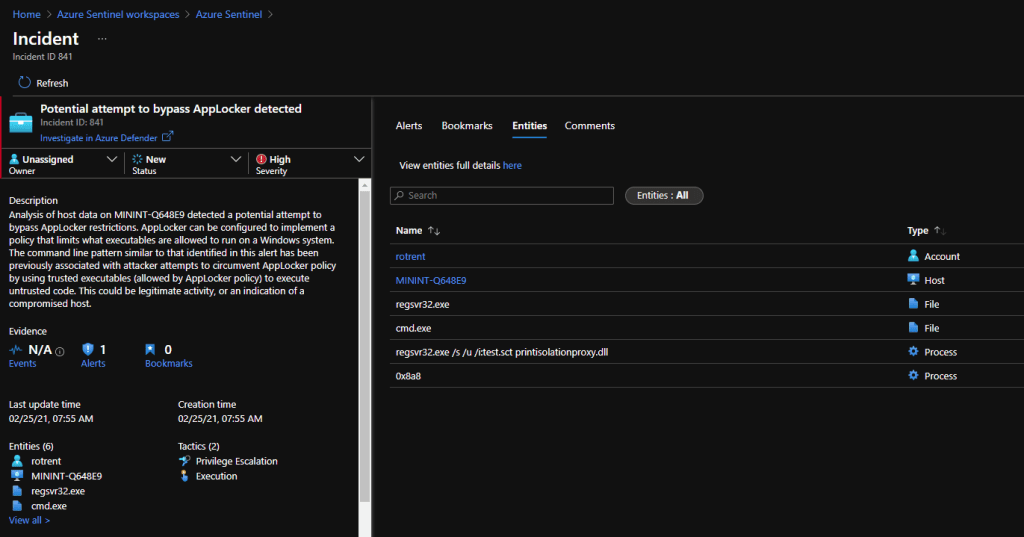This screenshot has height=537, width=1024.
Task: Click the Execution tactic icon
Action: tap(184, 476)
